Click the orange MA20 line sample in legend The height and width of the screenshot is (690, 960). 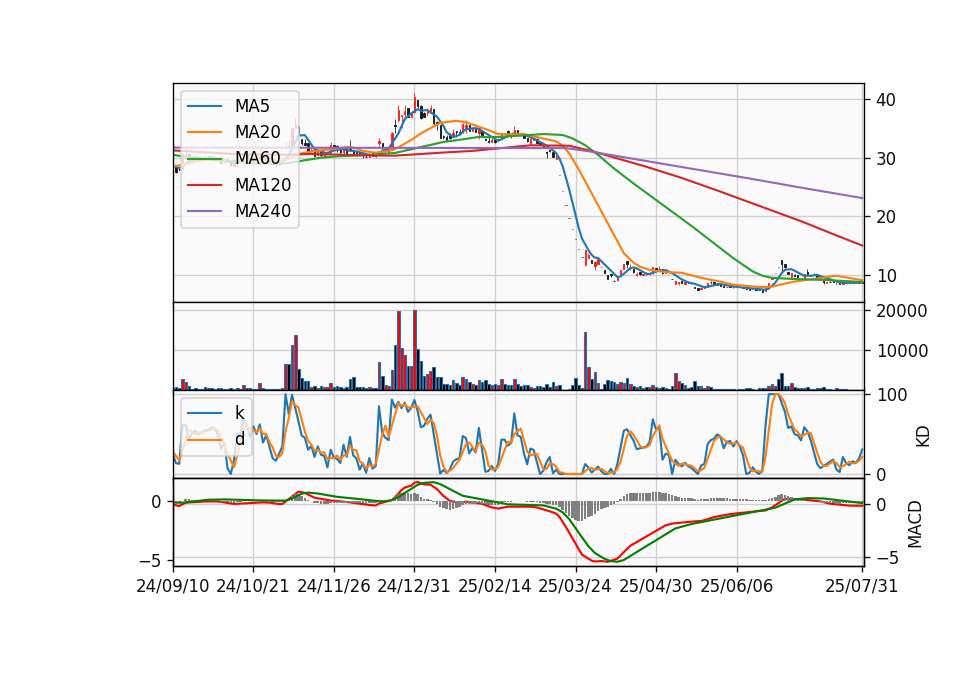coord(204,132)
